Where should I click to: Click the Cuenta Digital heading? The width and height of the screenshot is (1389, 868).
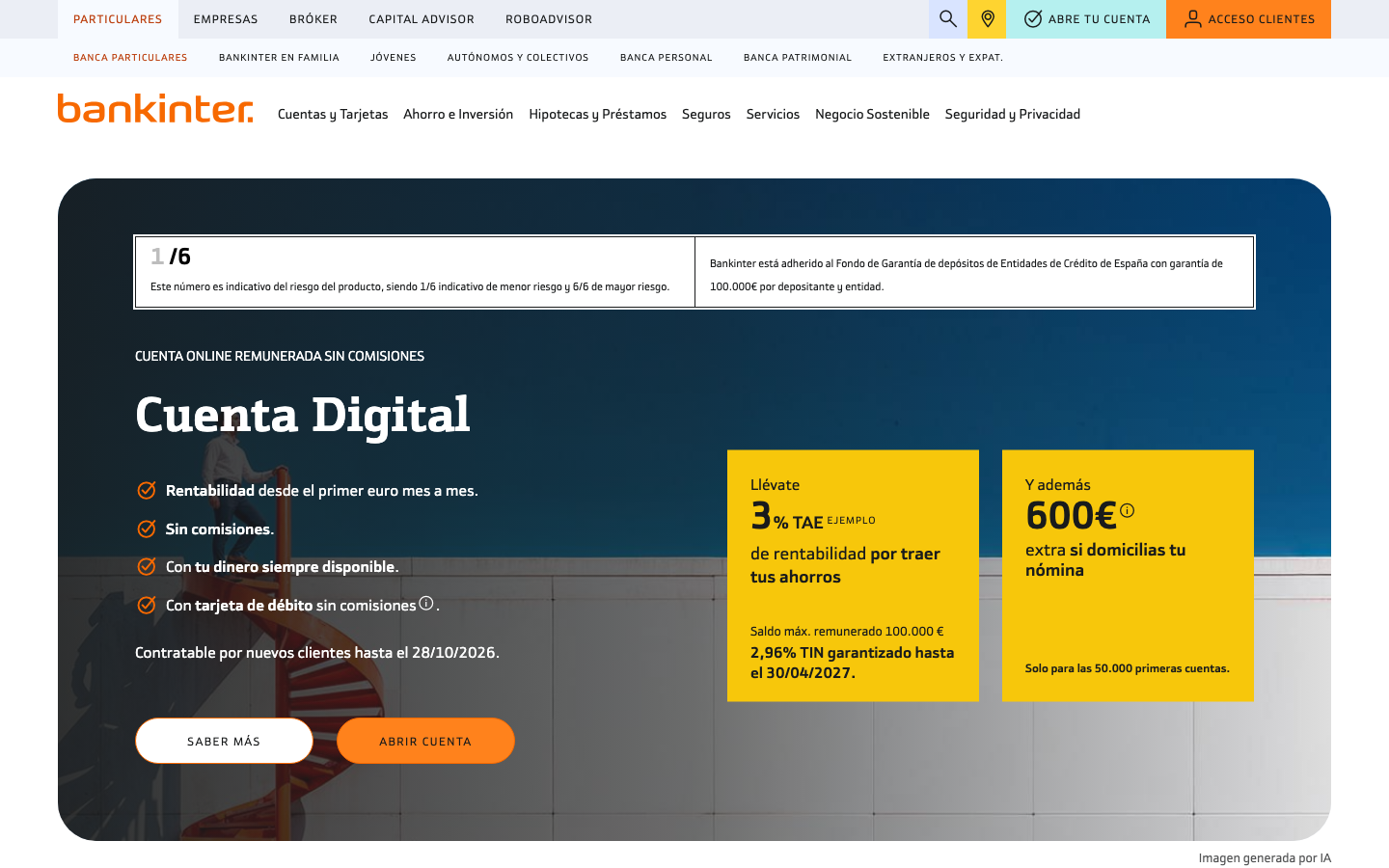click(303, 416)
